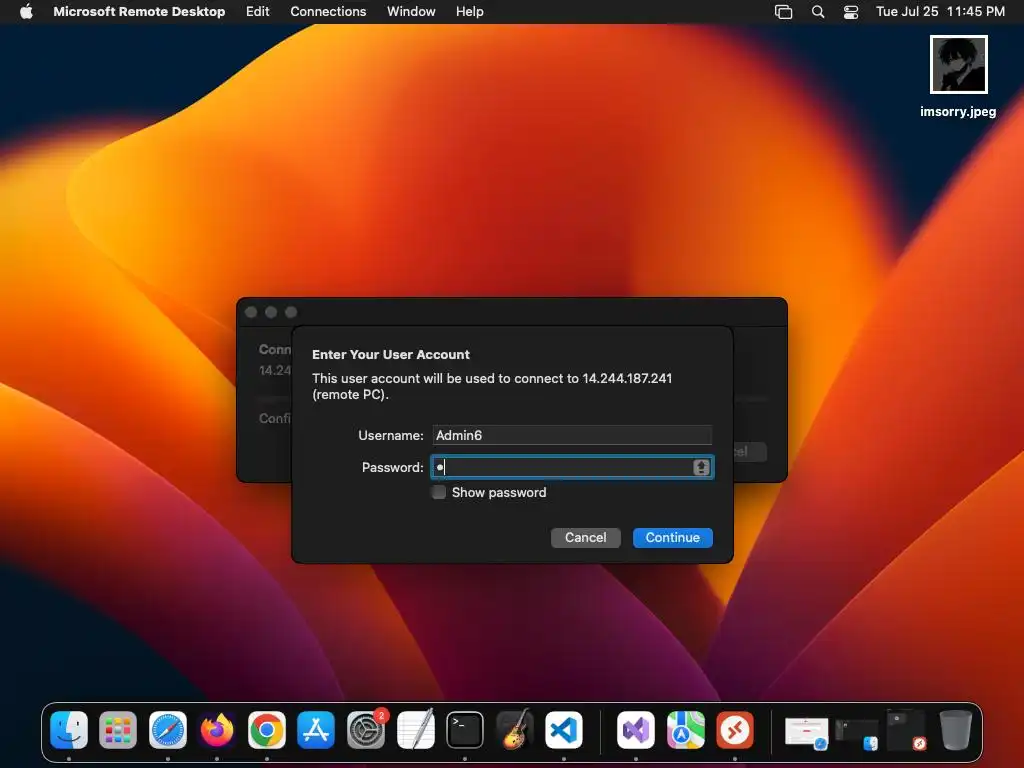Open the App Store dock icon
Image resolution: width=1024 pixels, height=768 pixels.
316,729
